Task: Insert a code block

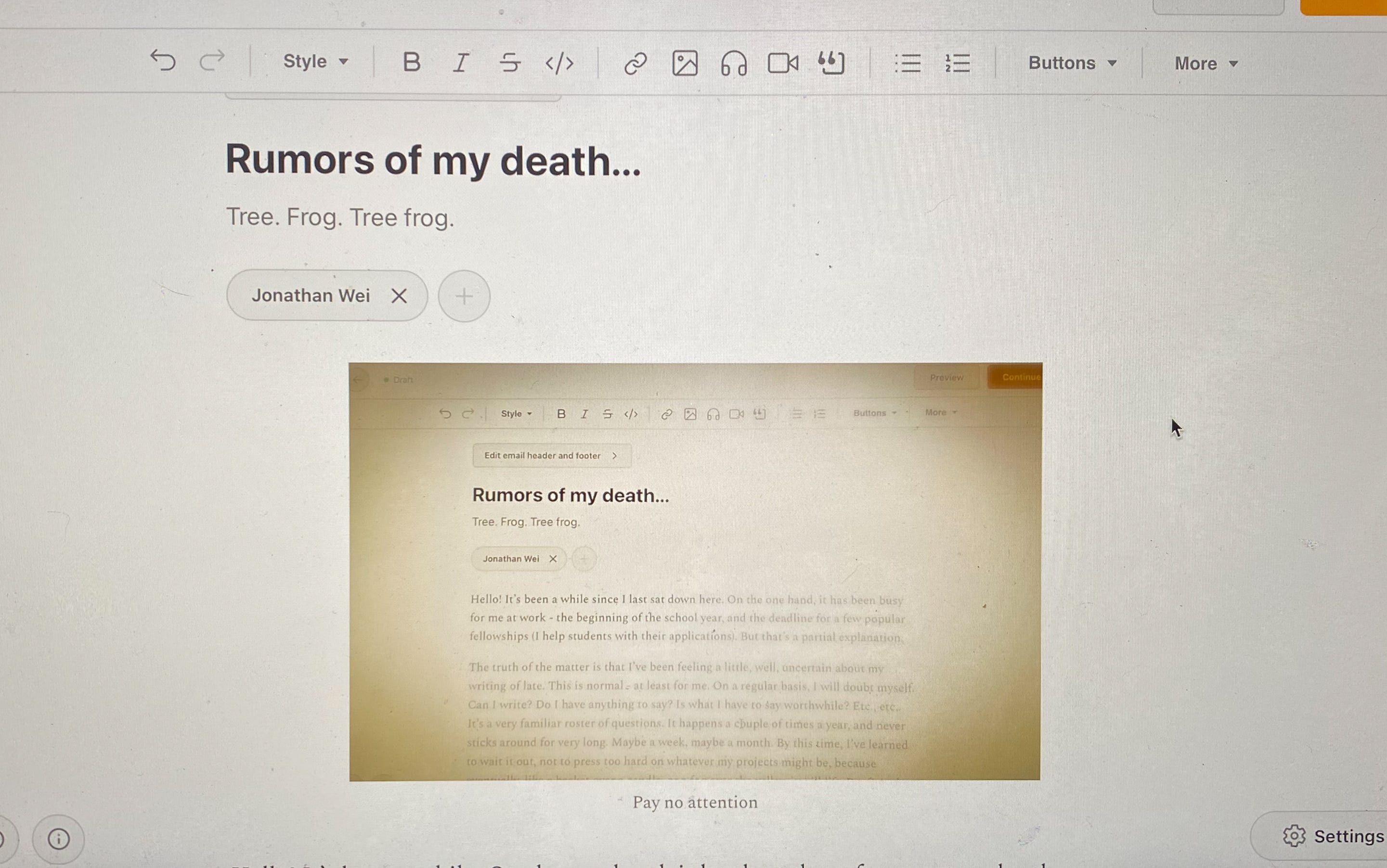Action: (x=559, y=63)
